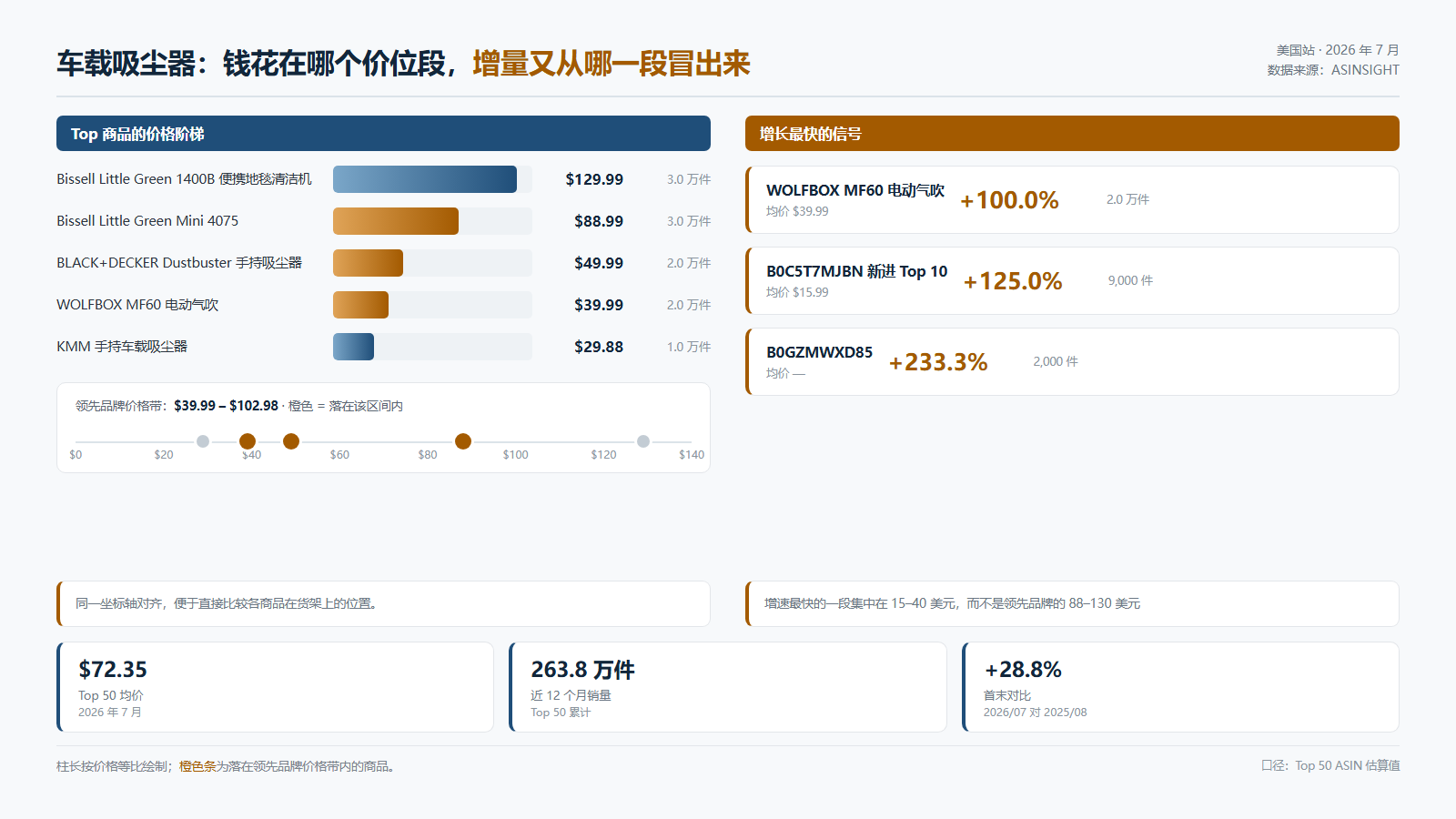
Task: Click the Top 商品的价格阶梯 header
Action: pyautogui.click(x=383, y=134)
